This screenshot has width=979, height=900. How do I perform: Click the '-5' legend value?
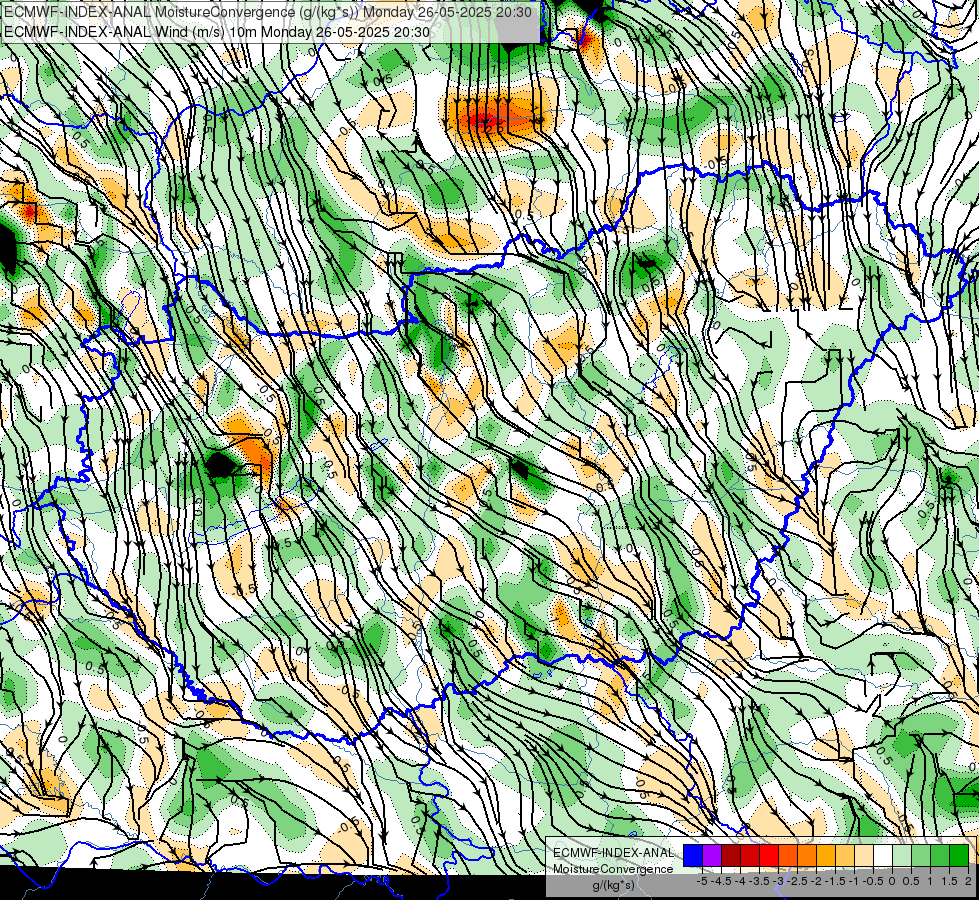coord(702,881)
